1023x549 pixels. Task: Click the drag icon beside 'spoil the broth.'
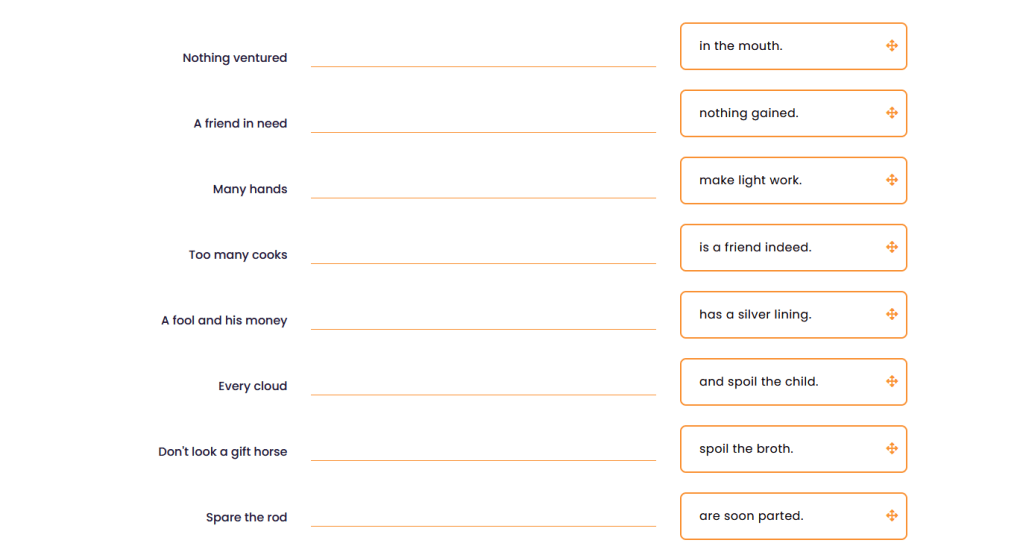pyautogui.click(x=891, y=448)
